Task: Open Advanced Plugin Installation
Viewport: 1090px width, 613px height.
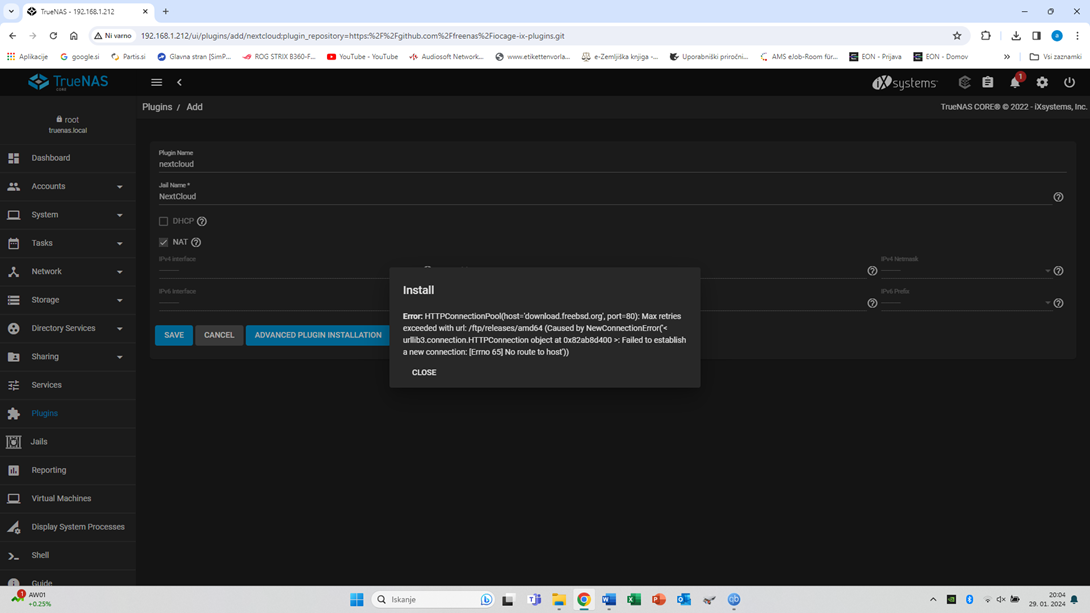Action: (x=318, y=335)
